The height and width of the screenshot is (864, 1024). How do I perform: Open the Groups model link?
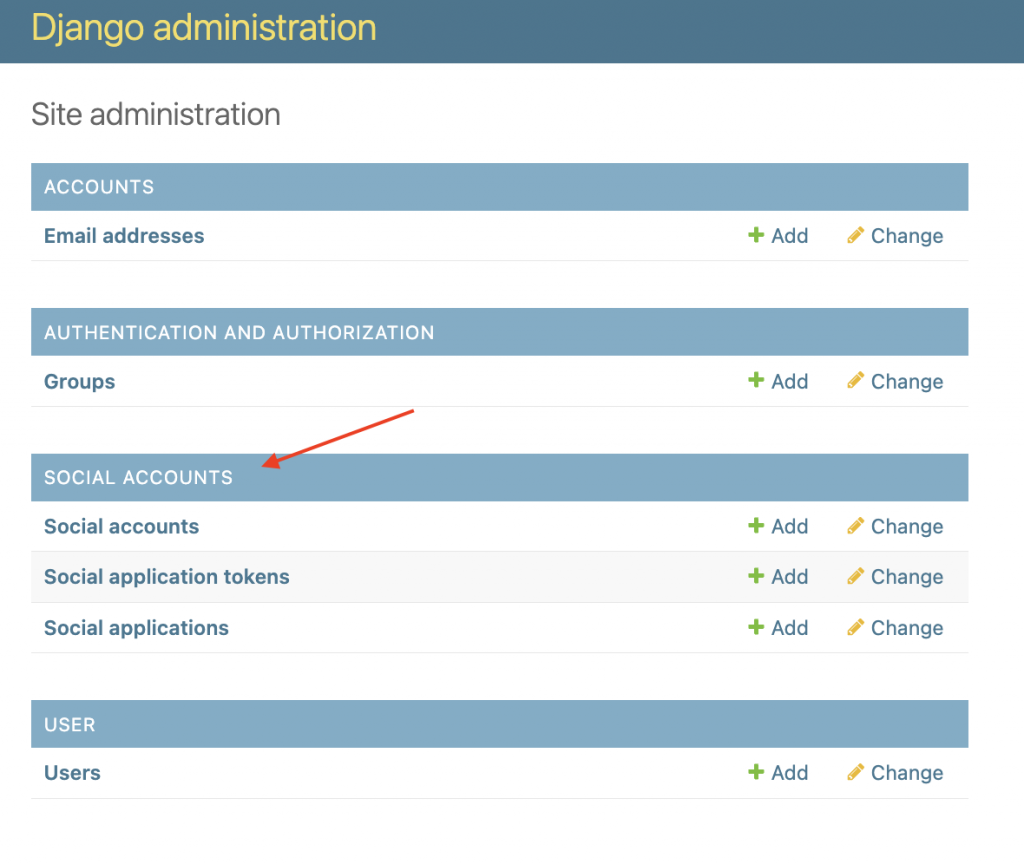80,381
